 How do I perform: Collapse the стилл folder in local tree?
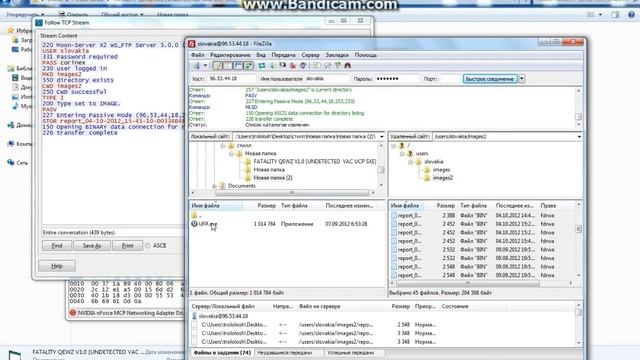pyautogui.click(x=223, y=146)
